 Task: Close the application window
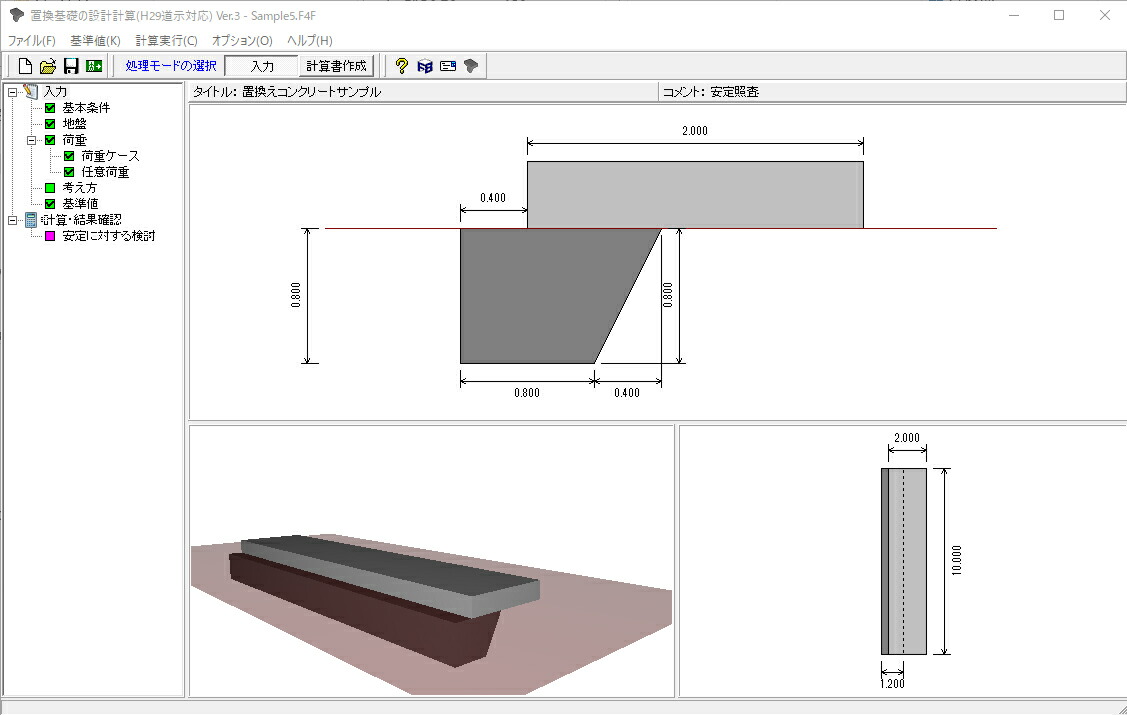(1105, 15)
